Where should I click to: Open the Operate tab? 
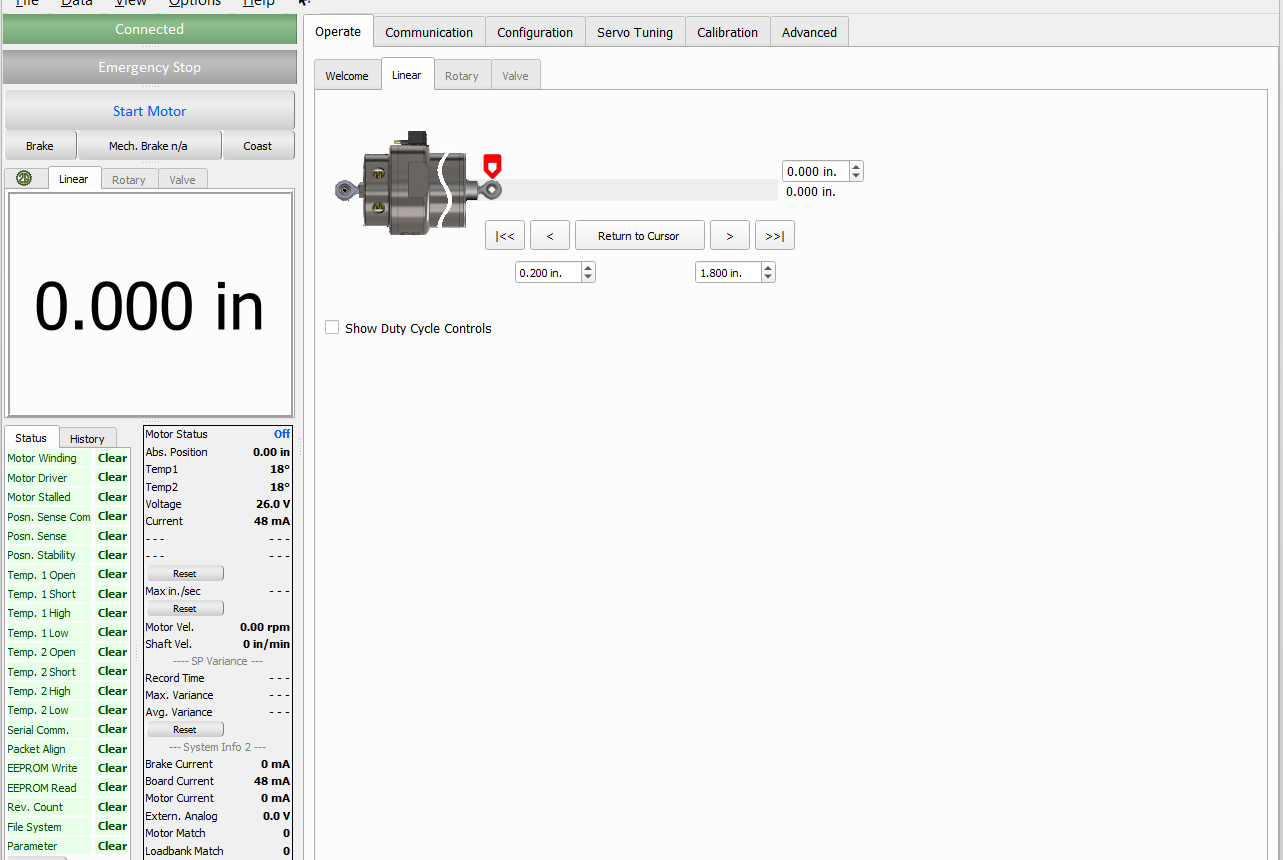(338, 31)
